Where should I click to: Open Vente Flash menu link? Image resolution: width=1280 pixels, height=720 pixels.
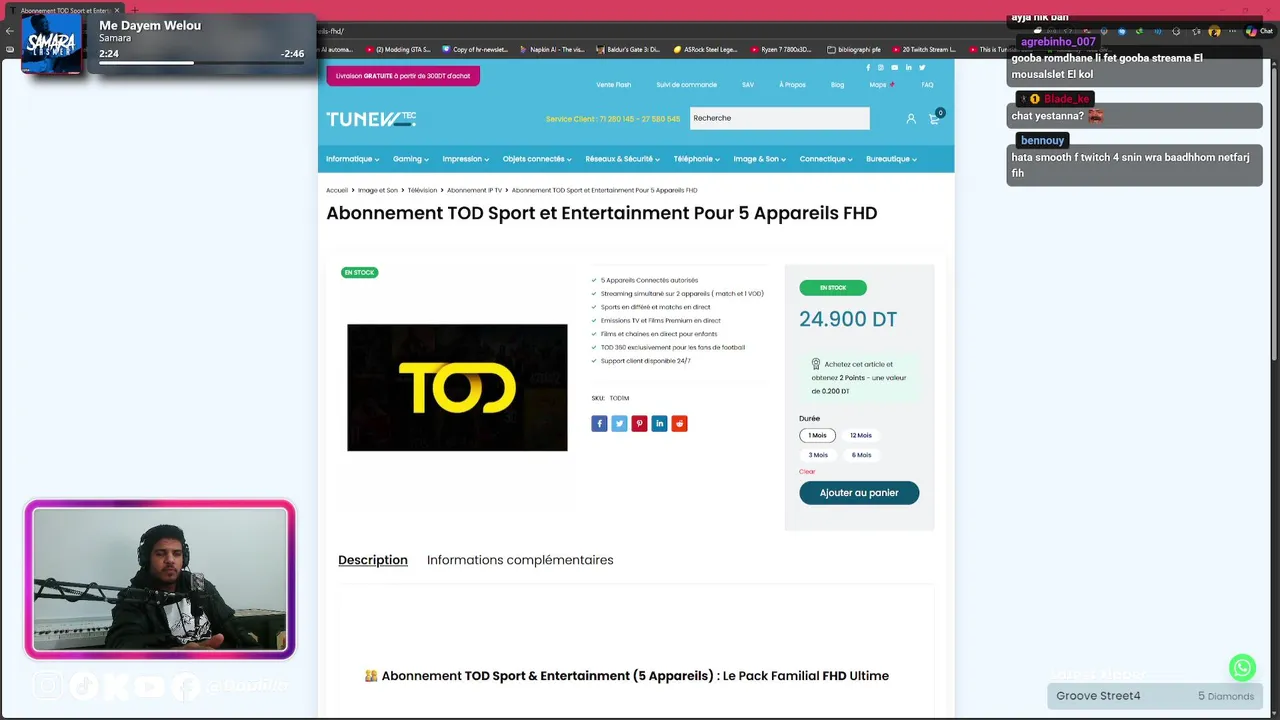click(614, 85)
